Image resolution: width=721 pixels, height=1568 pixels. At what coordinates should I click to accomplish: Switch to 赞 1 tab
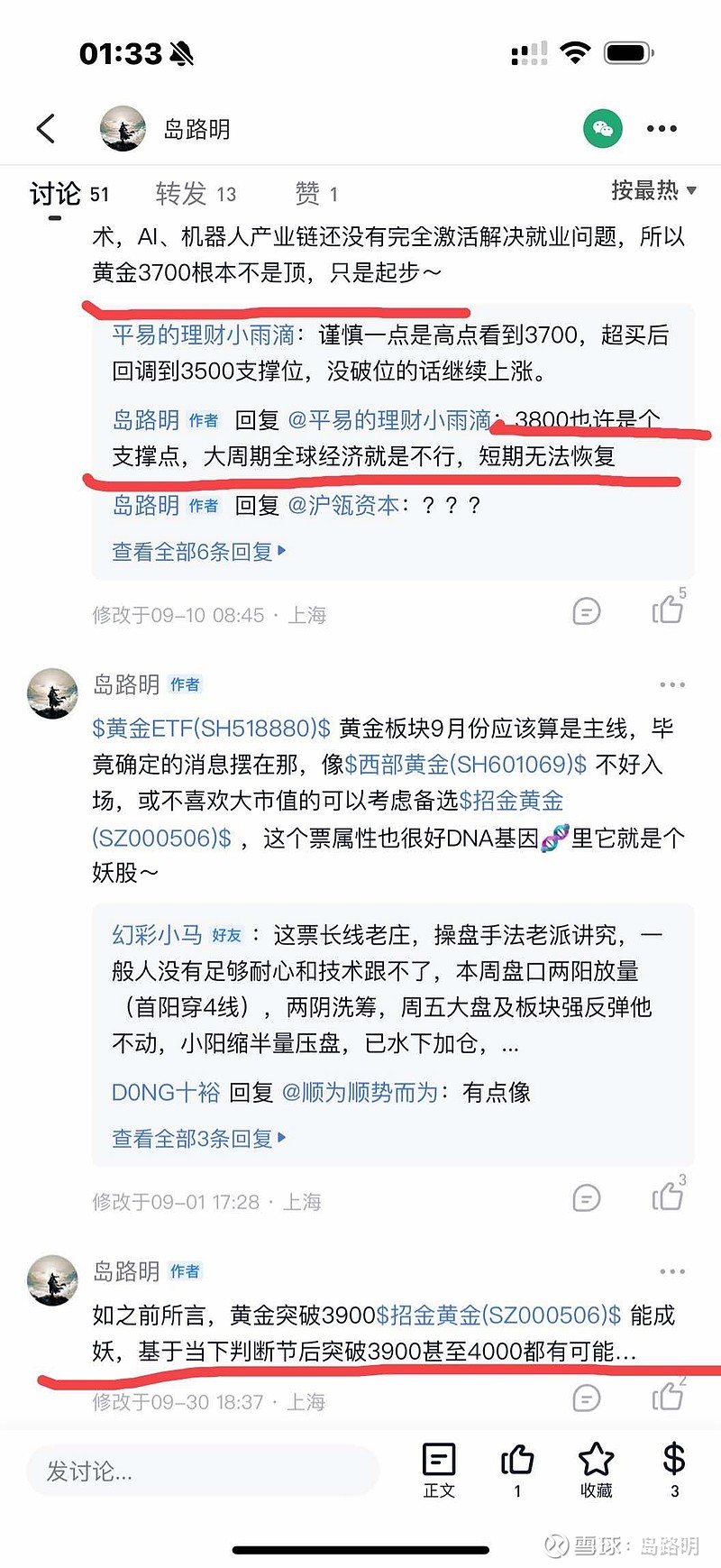tap(316, 193)
